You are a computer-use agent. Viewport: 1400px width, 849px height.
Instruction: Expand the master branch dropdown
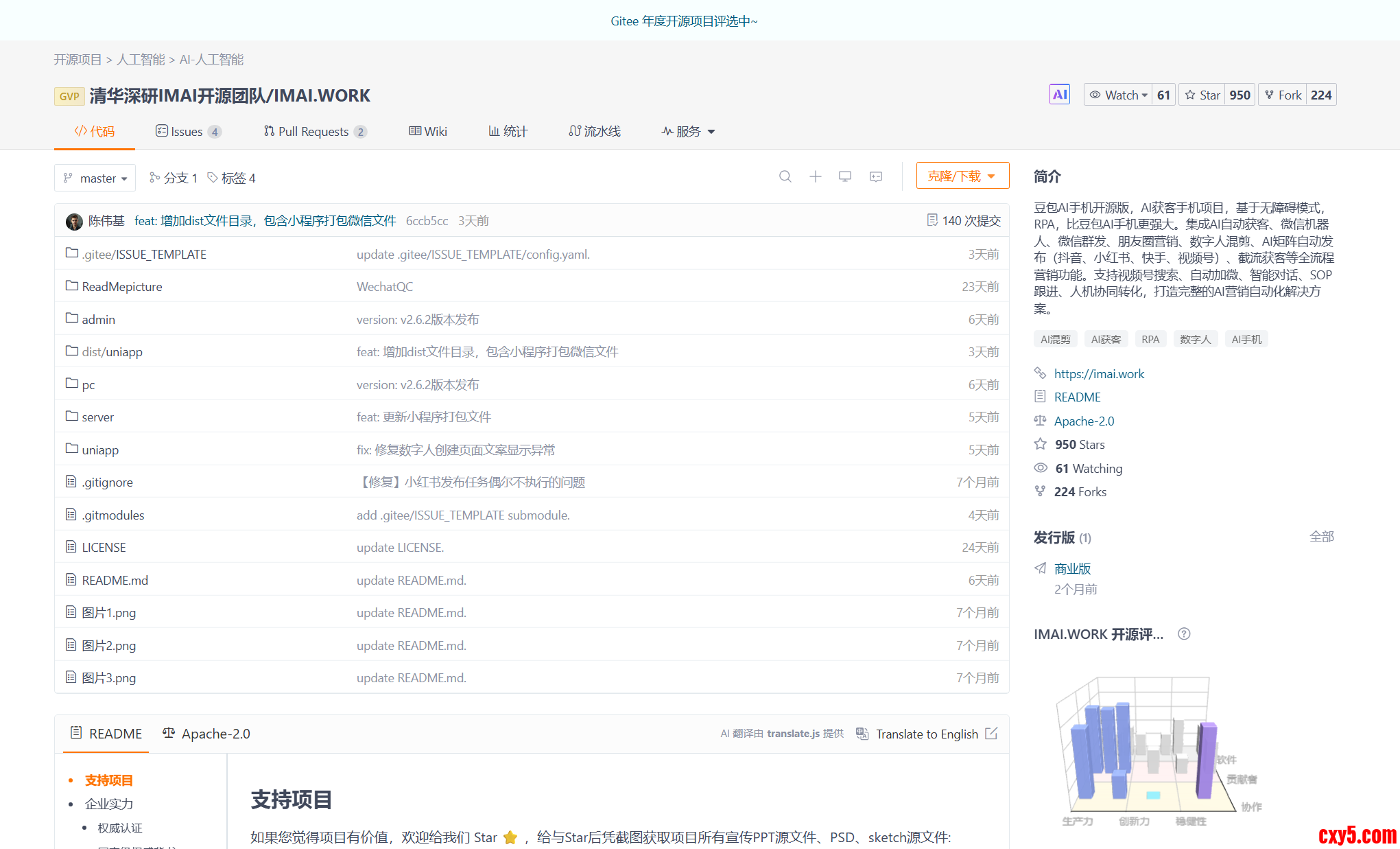(95, 178)
